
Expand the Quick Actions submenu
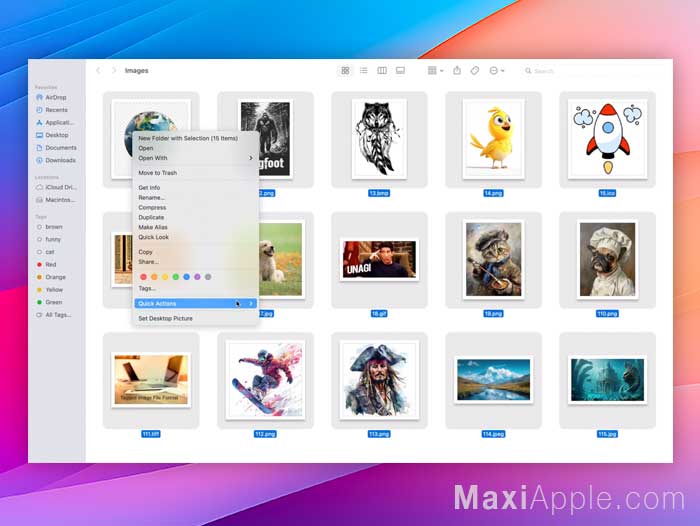[196, 304]
